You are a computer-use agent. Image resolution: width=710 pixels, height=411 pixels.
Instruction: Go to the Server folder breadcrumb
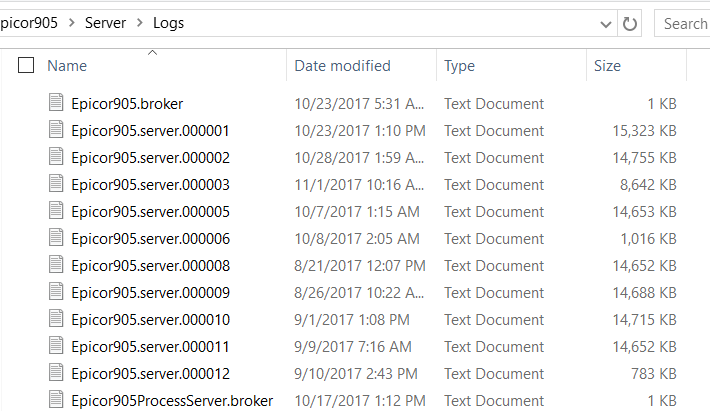pyautogui.click(x=105, y=23)
